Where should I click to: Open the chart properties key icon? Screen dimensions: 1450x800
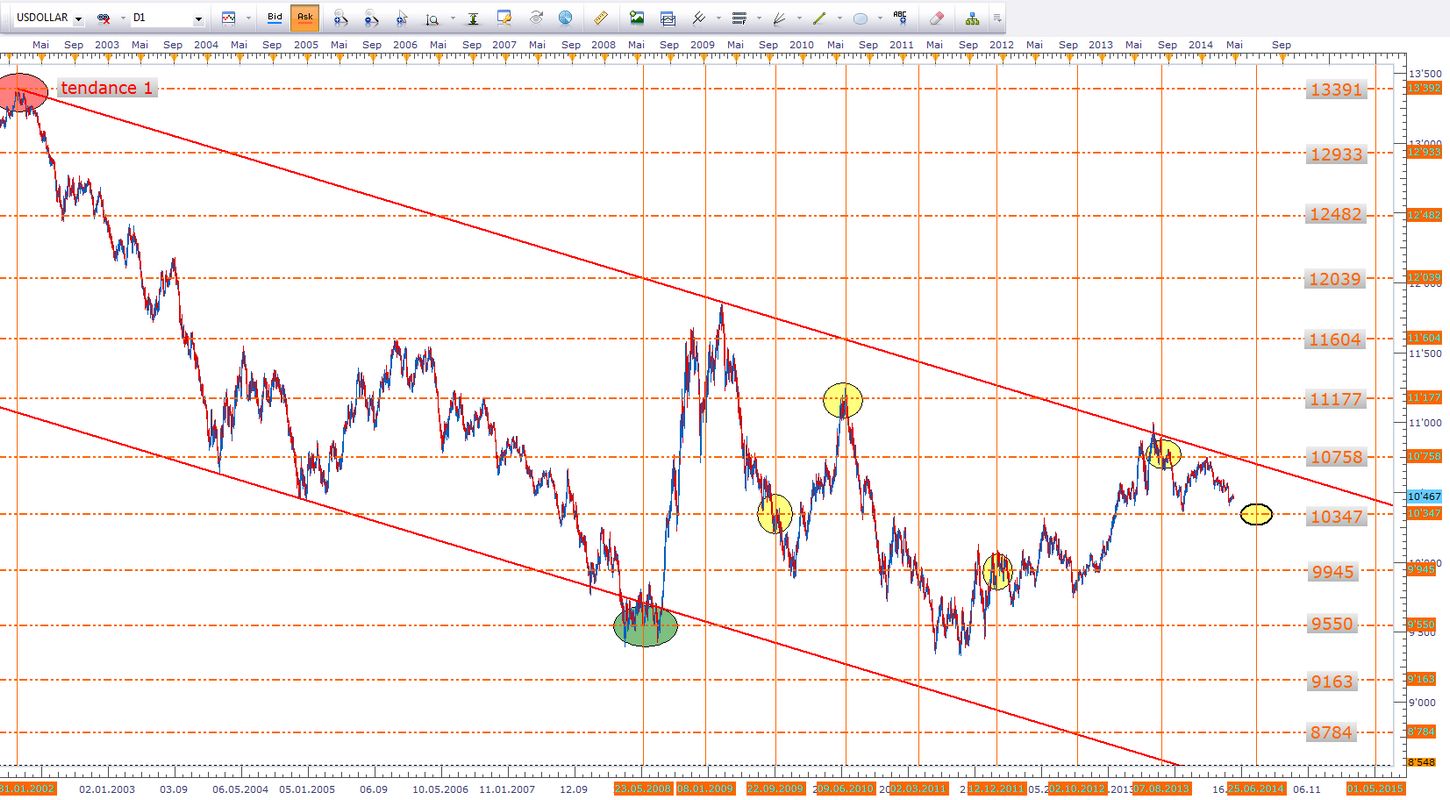[505, 18]
